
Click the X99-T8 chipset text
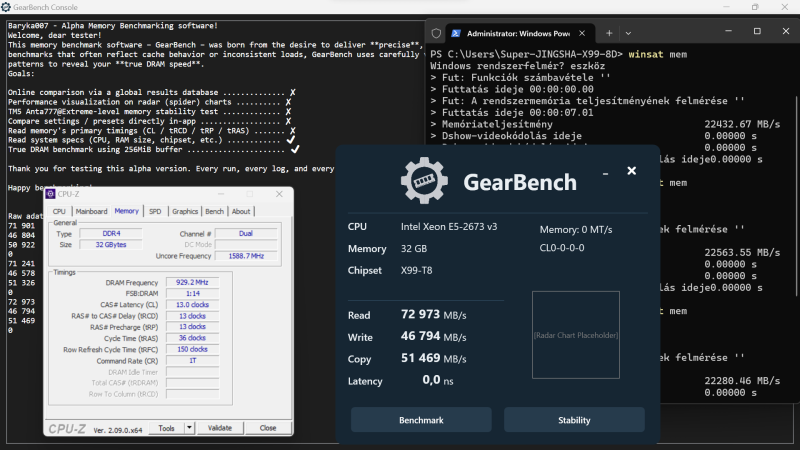pos(416,270)
